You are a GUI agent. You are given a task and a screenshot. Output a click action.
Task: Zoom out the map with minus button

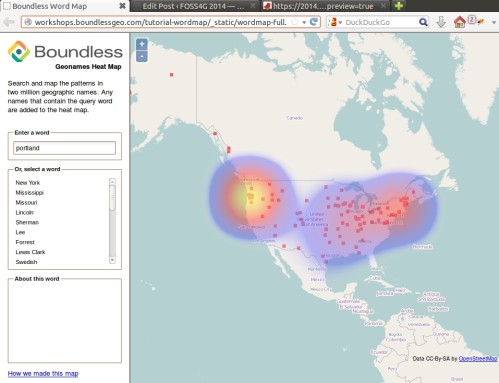[x=142, y=56]
